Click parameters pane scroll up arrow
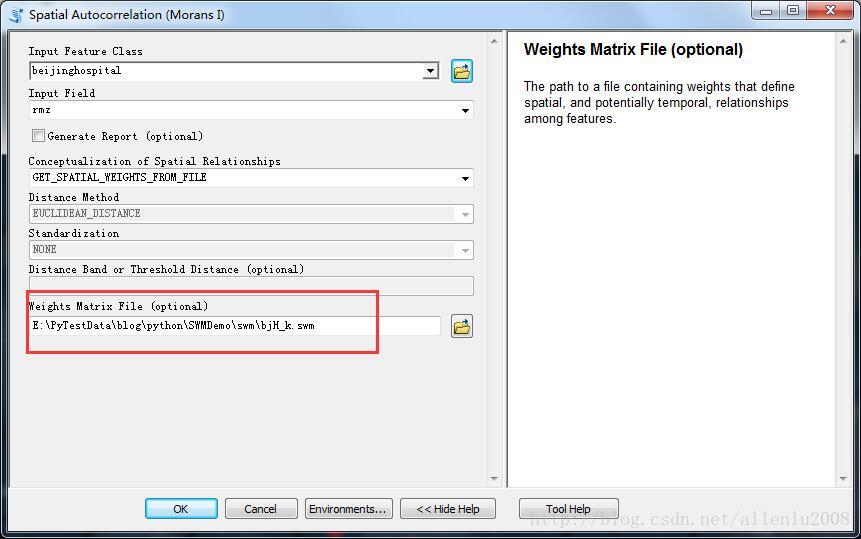The image size is (861, 539). (494, 41)
